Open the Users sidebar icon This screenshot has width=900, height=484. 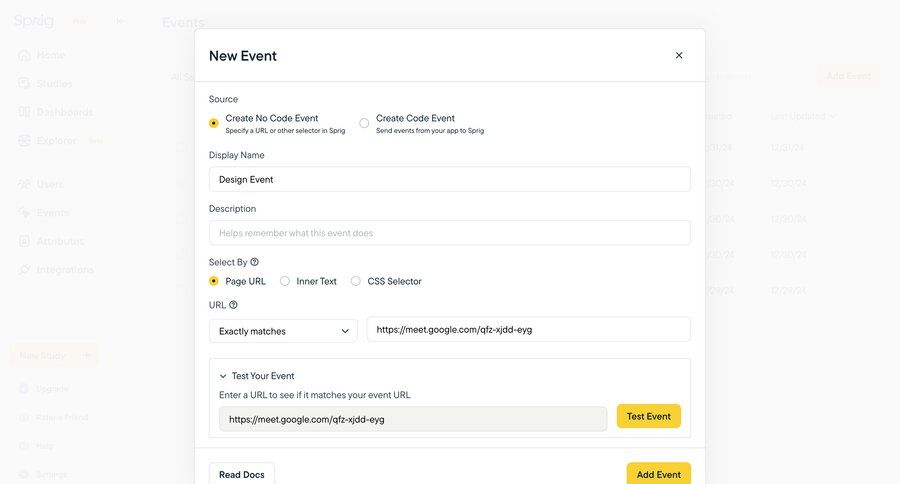tap(24, 184)
